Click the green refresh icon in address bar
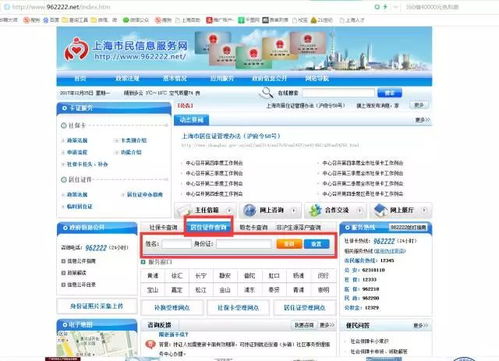This screenshot has width=499, height=361. coord(377,7)
